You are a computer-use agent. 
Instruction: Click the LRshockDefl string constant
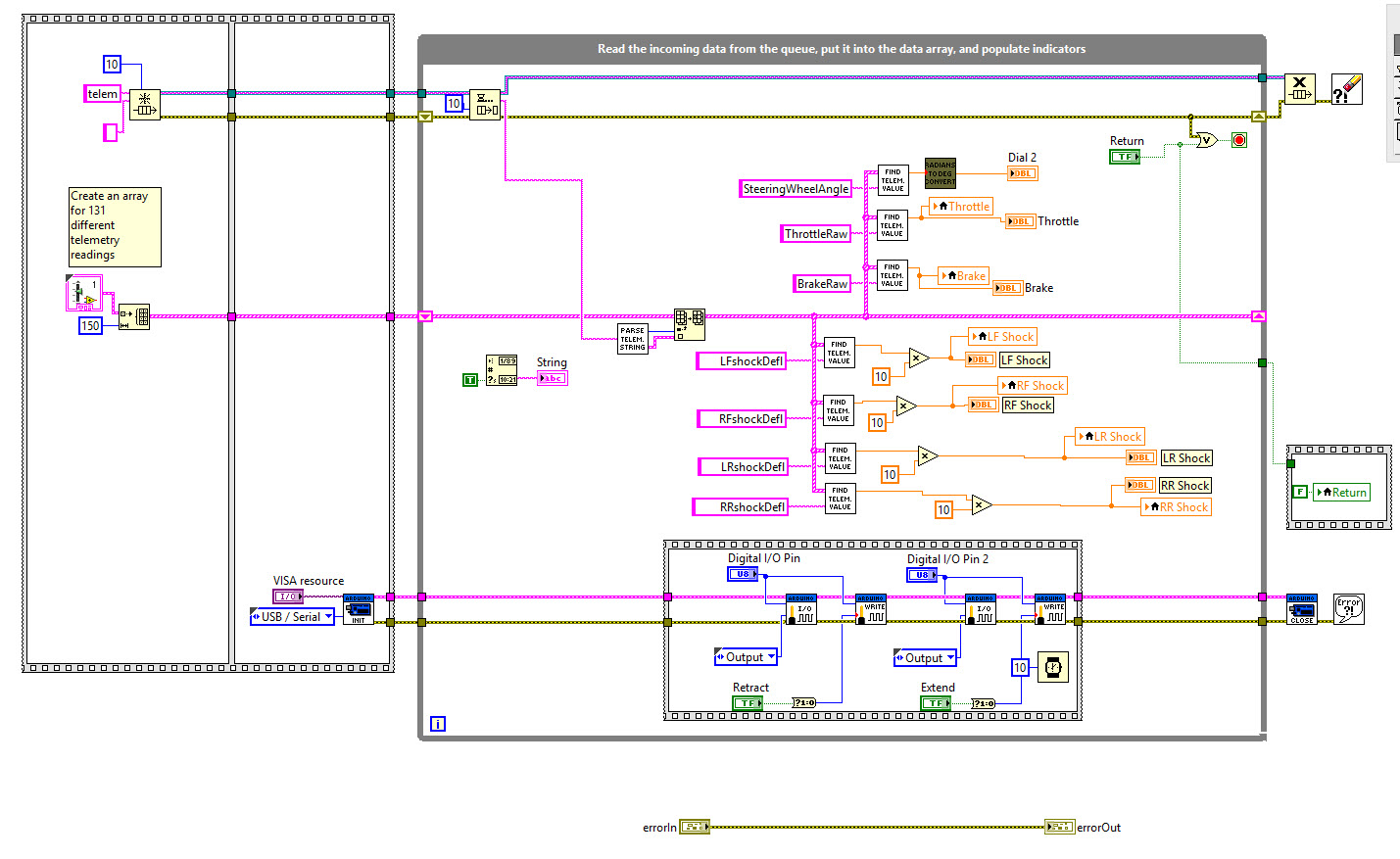[742, 467]
